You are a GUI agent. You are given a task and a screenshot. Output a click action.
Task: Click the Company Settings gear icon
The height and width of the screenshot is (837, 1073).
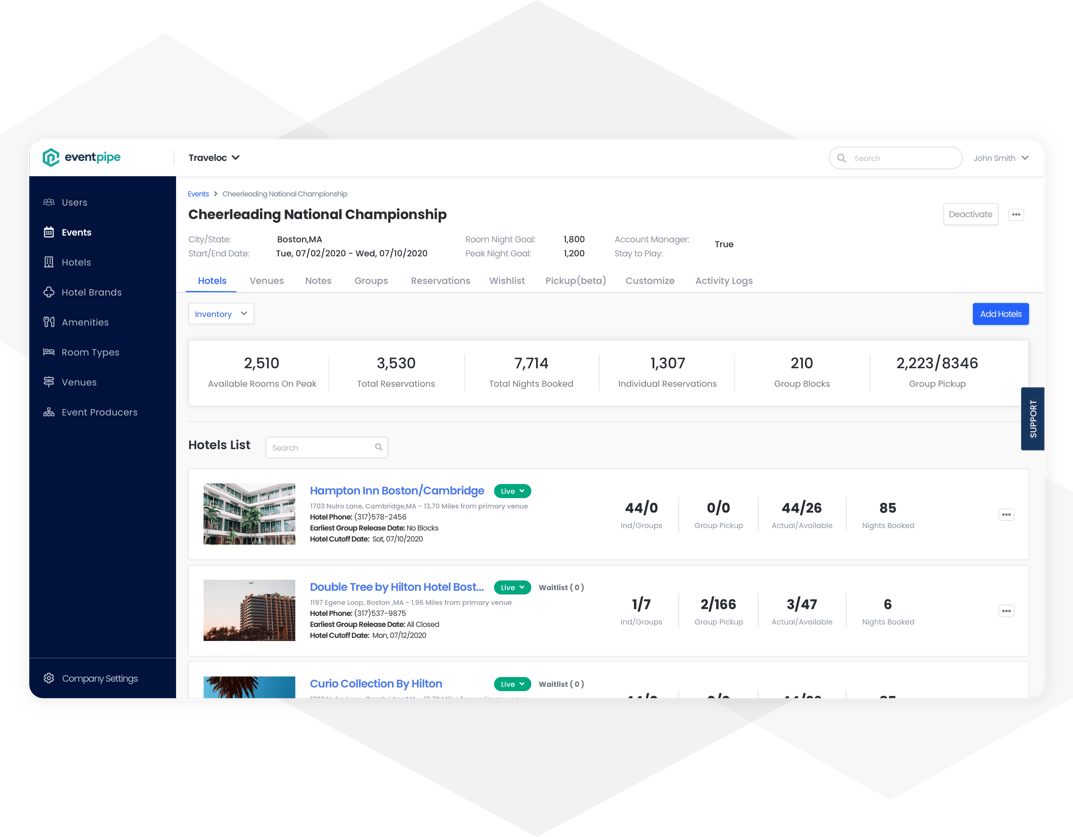pos(49,678)
